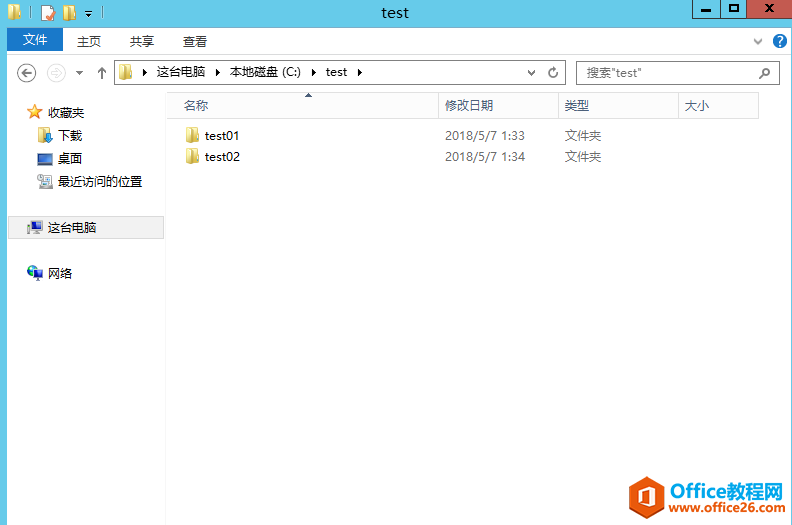Screen dimensions: 792x525
Task: Click the New Folder quick access icon
Action: pyautogui.click(x=69, y=13)
